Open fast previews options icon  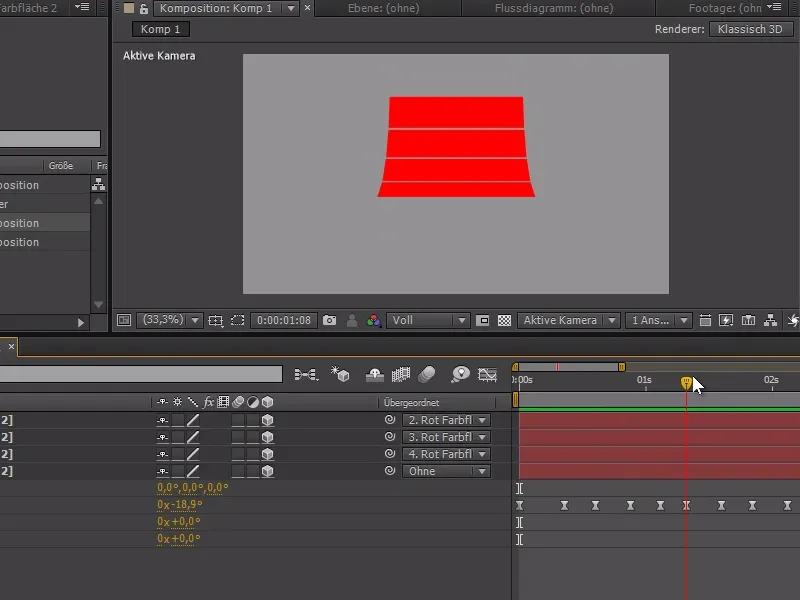(x=726, y=320)
